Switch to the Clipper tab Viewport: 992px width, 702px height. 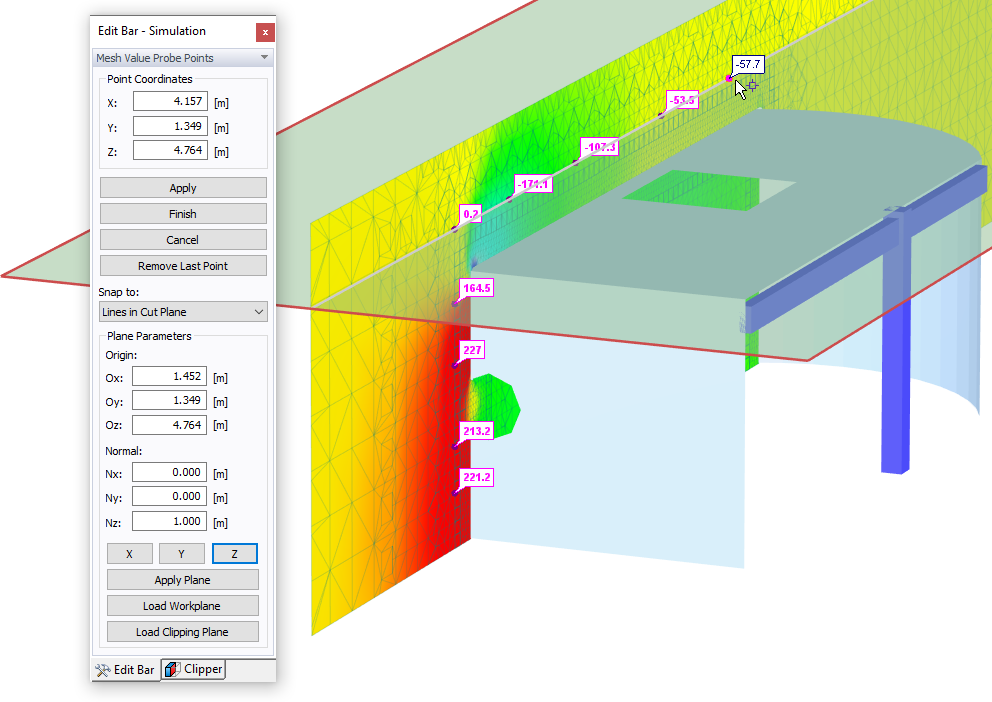(x=194, y=669)
